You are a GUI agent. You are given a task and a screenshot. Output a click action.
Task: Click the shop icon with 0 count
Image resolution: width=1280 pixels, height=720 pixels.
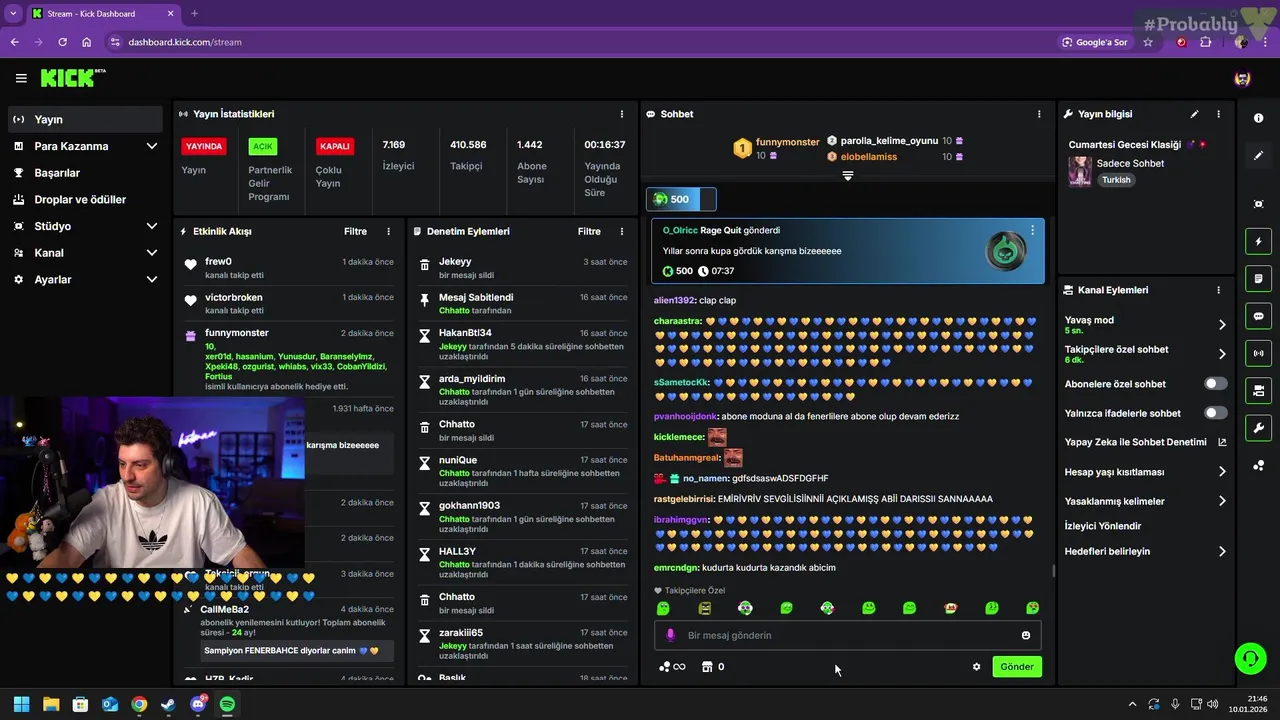point(713,667)
